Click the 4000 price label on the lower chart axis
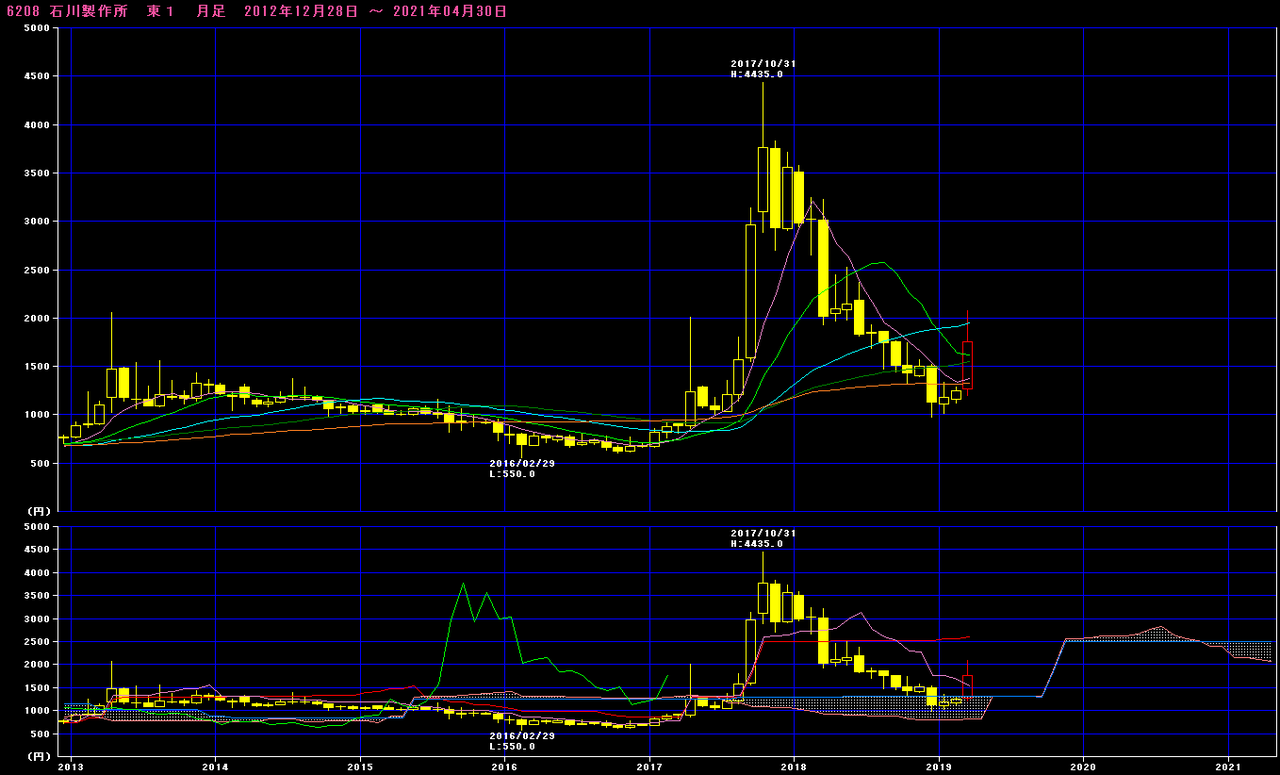This screenshot has width=1280, height=775. click(x=37, y=573)
